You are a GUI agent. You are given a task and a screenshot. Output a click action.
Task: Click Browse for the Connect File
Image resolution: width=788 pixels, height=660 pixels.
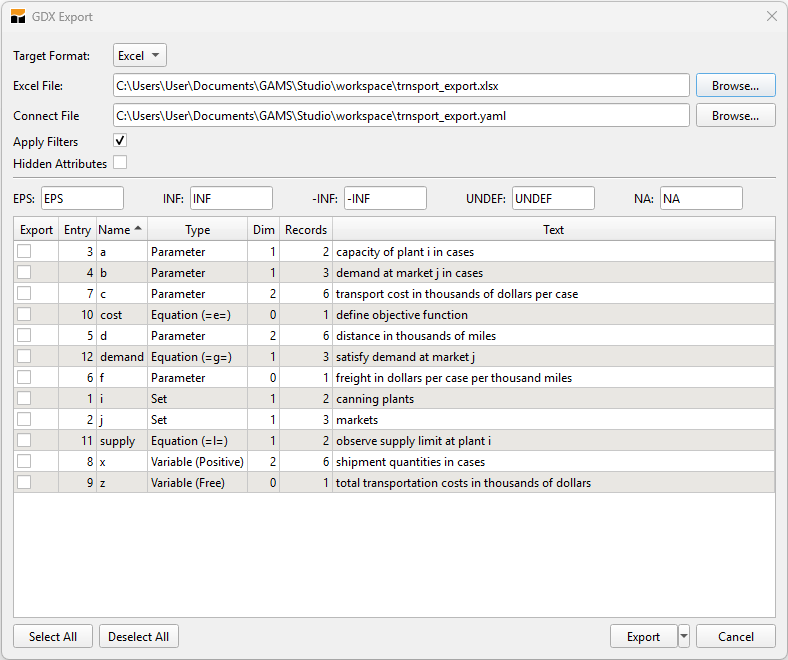tap(735, 116)
